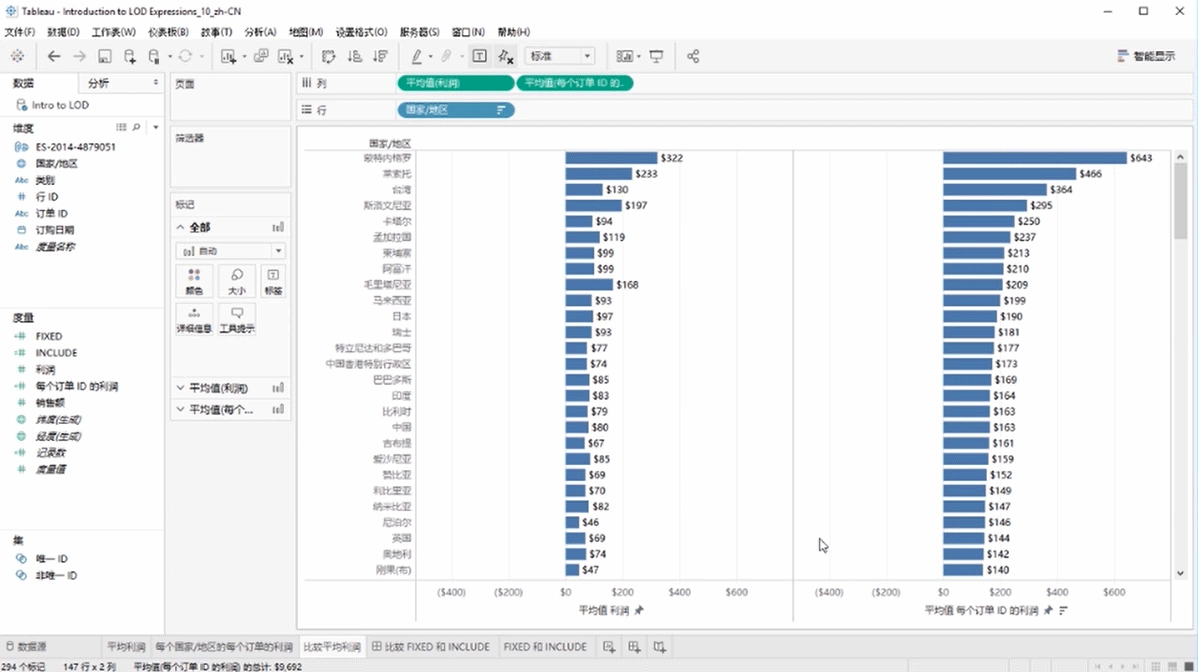Click the dimensions search magnifier icon

(x=137, y=128)
